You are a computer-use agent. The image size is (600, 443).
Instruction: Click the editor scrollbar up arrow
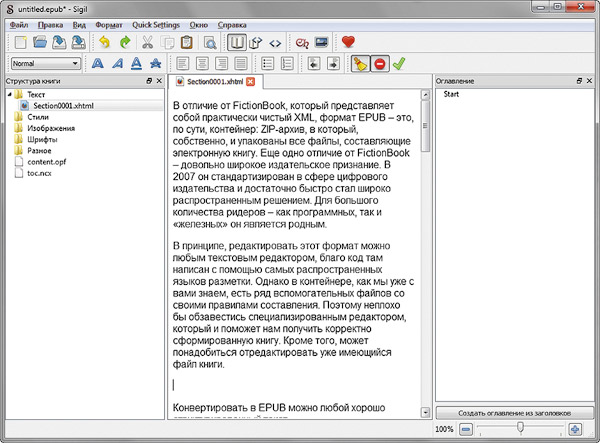coord(425,95)
